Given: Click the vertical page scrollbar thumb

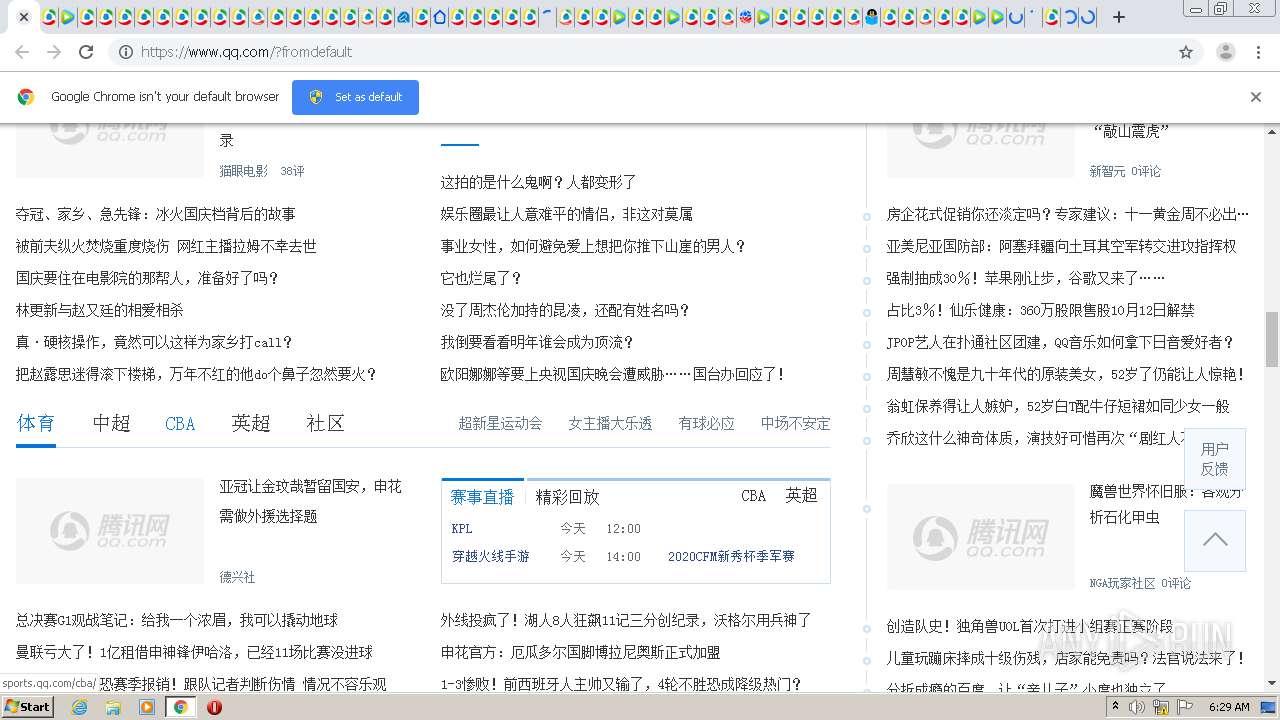Looking at the screenshot, I should [1272, 339].
